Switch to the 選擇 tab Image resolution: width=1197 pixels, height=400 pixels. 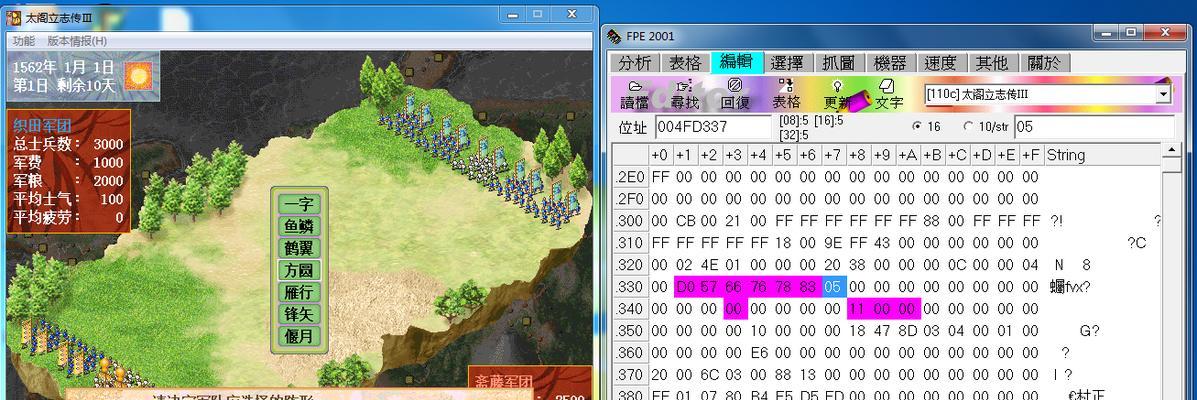click(786, 63)
